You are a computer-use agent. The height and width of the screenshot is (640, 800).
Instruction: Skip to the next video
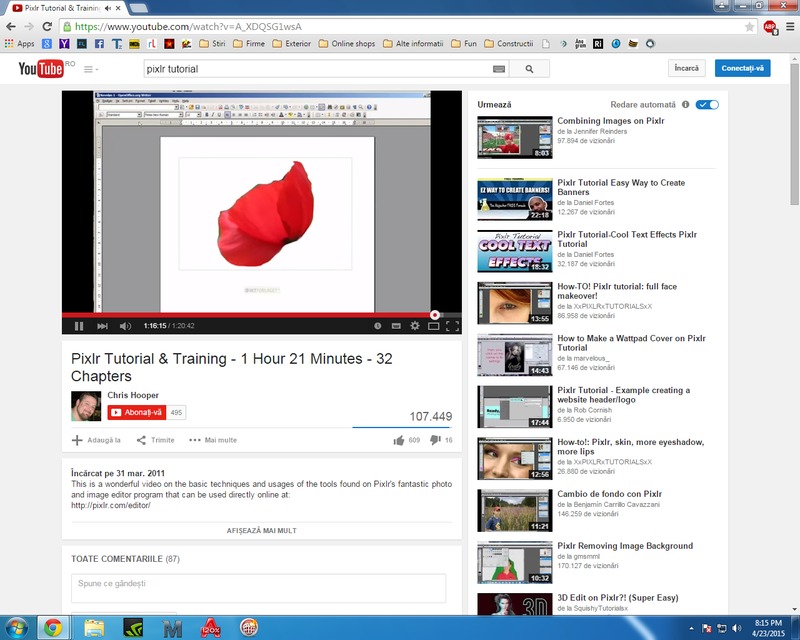click(x=102, y=326)
